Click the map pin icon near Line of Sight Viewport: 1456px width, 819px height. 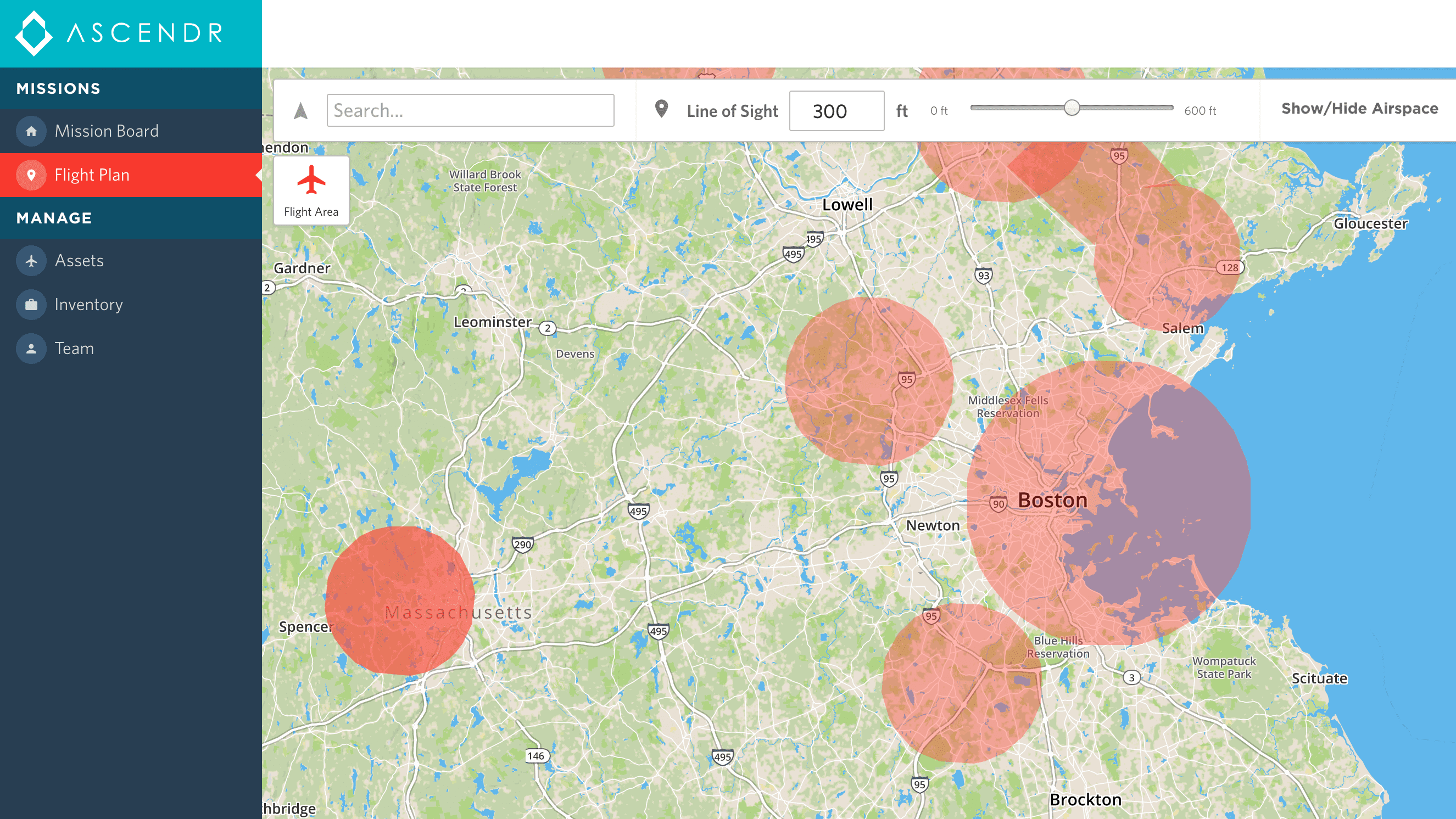[x=661, y=109]
